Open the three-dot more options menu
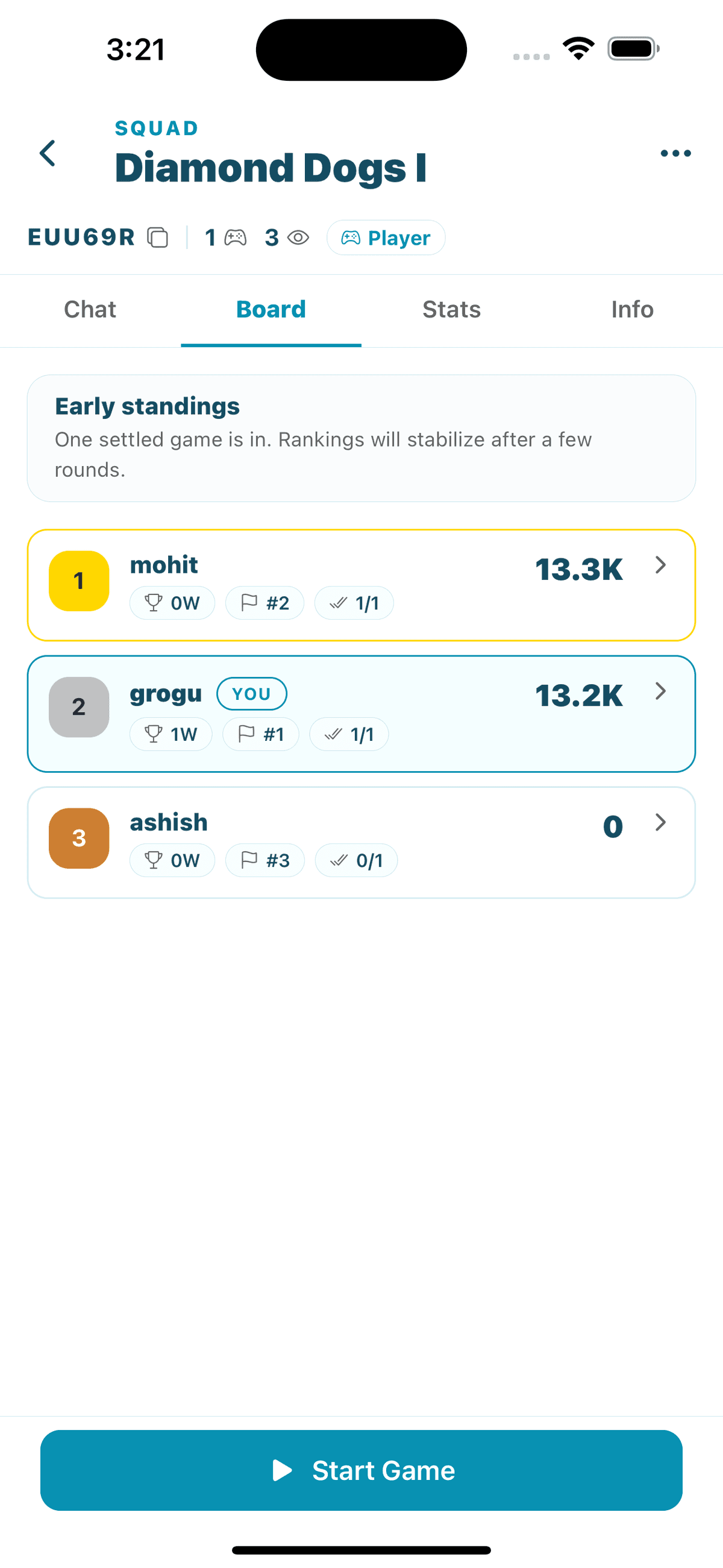Screen dimensions: 723x1568 [x=675, y=153]
